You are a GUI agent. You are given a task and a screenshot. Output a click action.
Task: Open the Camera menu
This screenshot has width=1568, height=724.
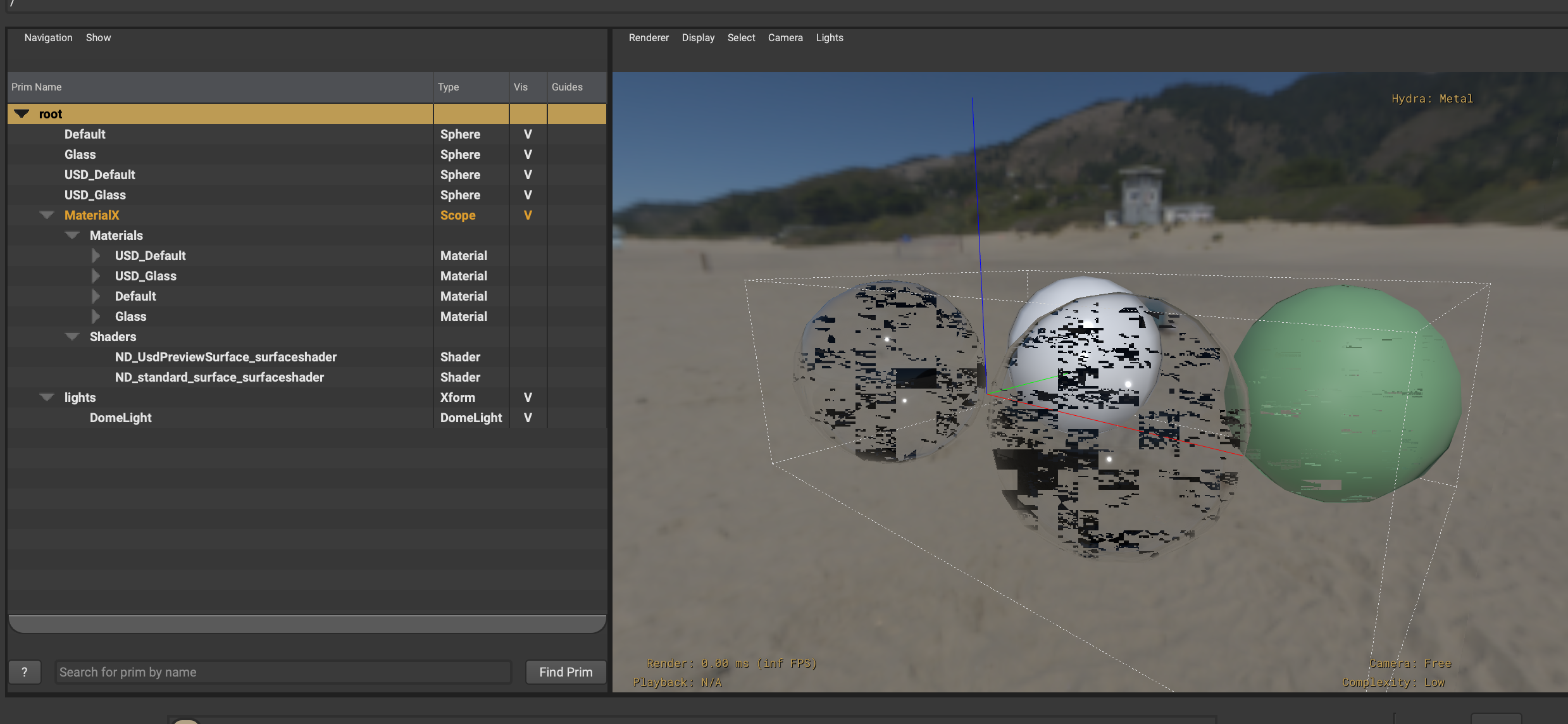pos(785,37)
